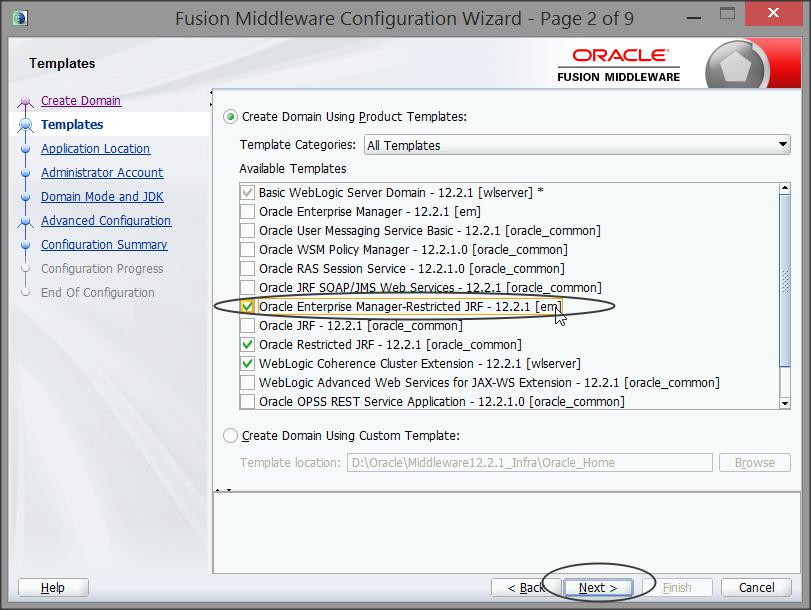Screen dimensions: 811x610
Task: Click templates list scrollbar down arrow
Action: [785, 403]
